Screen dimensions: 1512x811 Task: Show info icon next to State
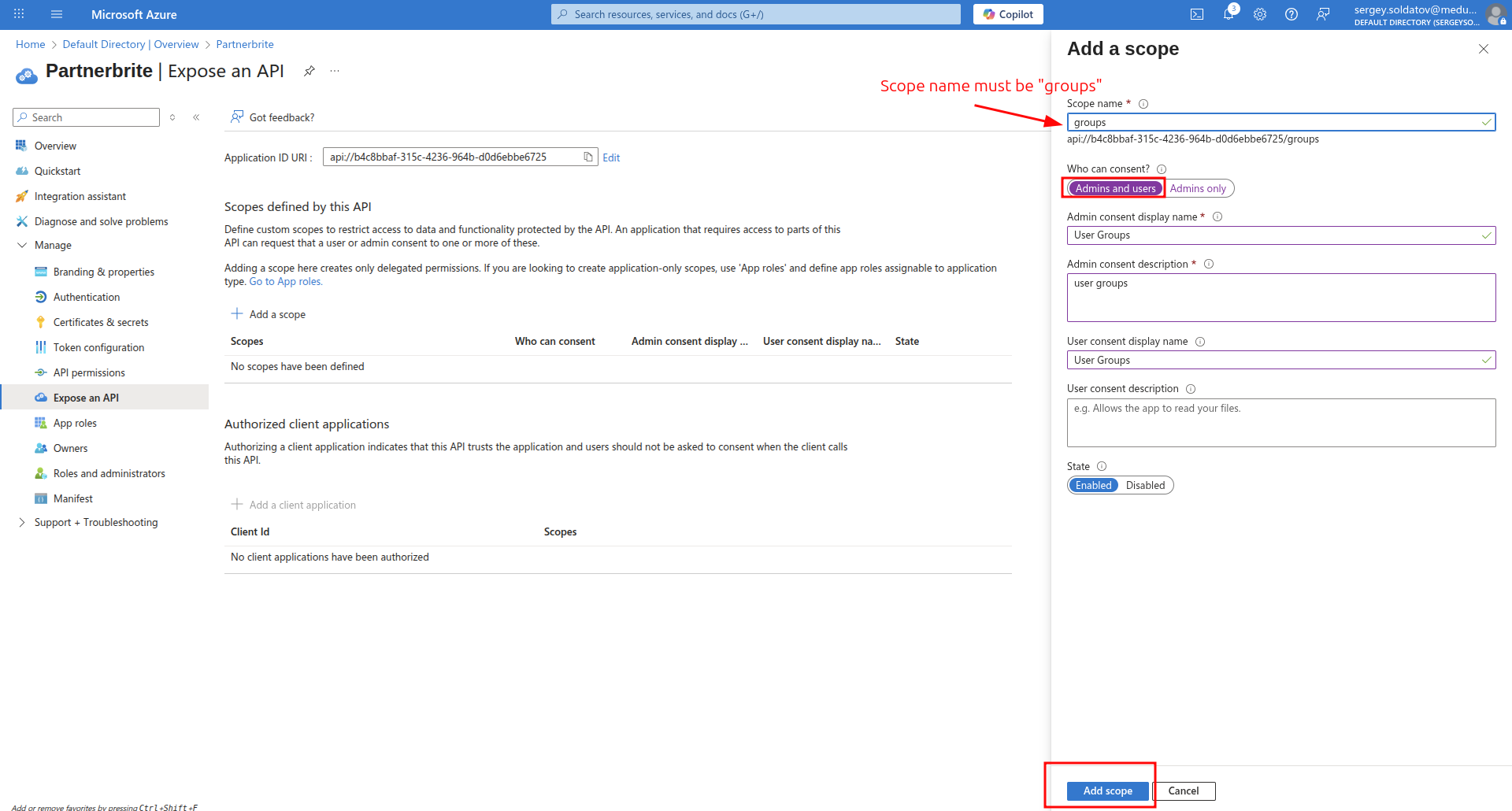[x=1102, y=466]
